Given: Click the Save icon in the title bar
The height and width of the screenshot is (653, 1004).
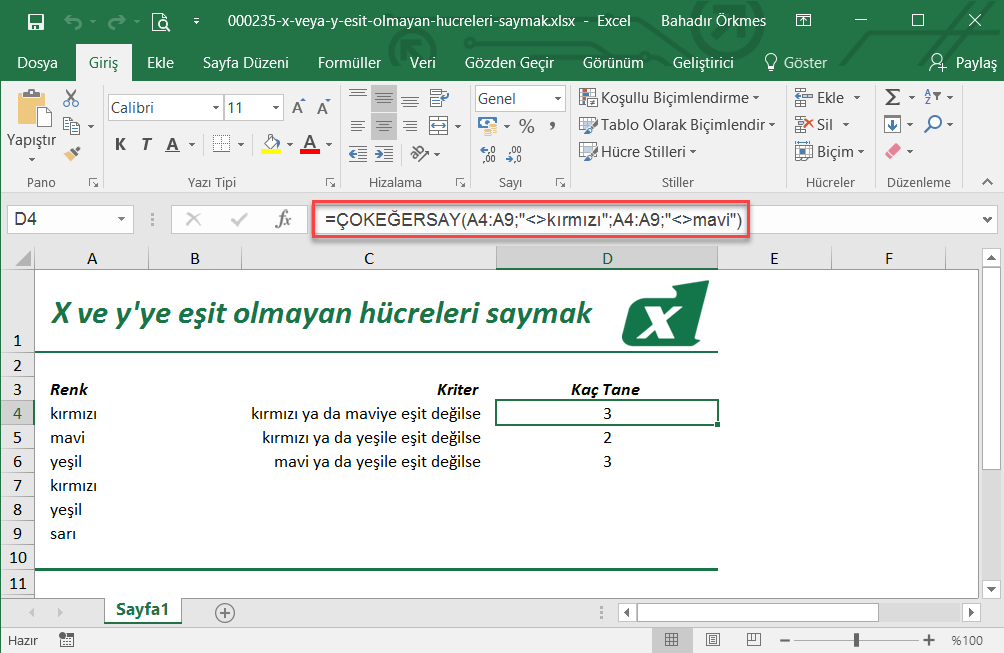Looking at the screenshot, I should (36, 22).
